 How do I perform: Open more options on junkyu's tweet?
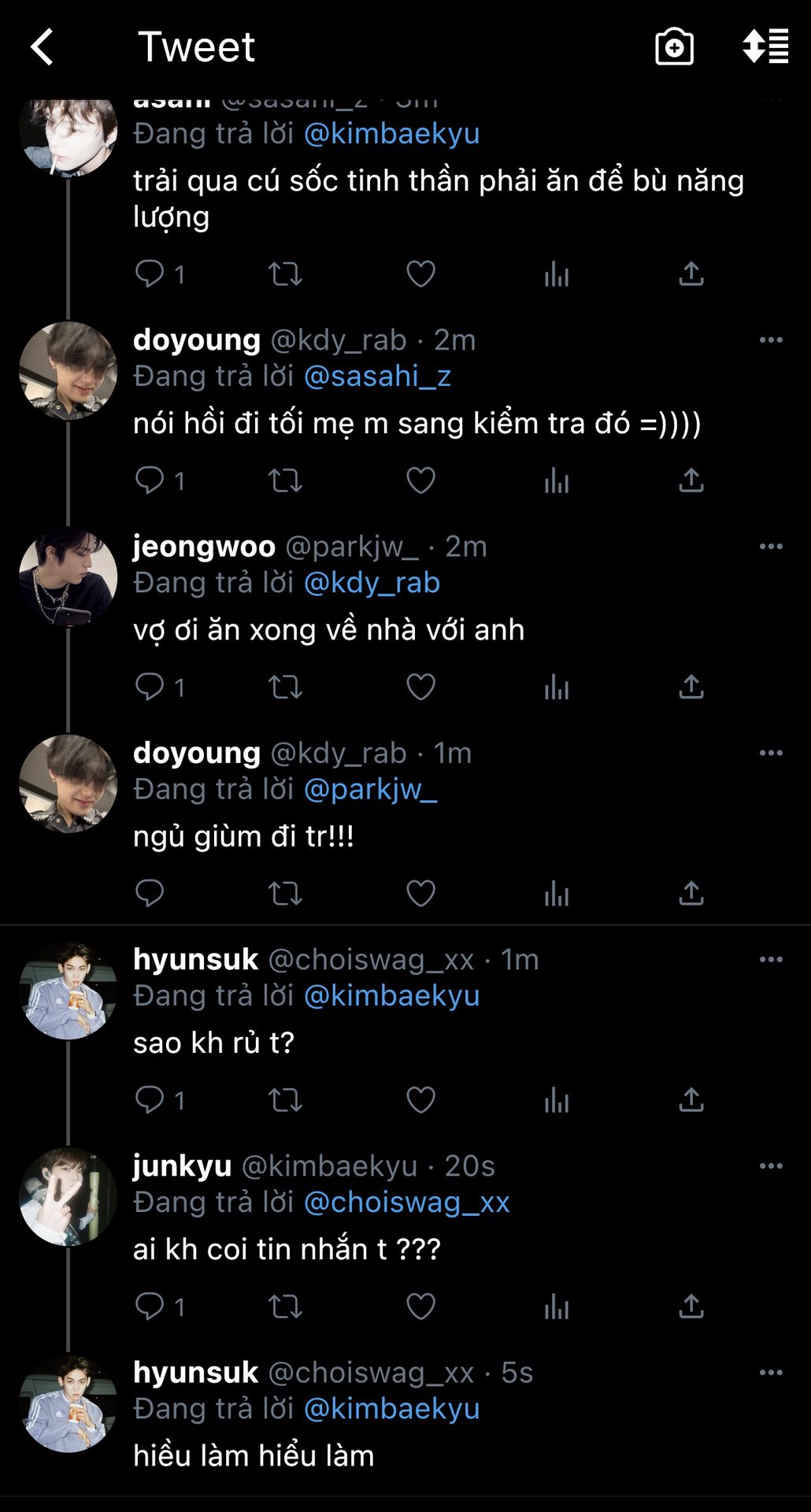[x=771, y=1165]
